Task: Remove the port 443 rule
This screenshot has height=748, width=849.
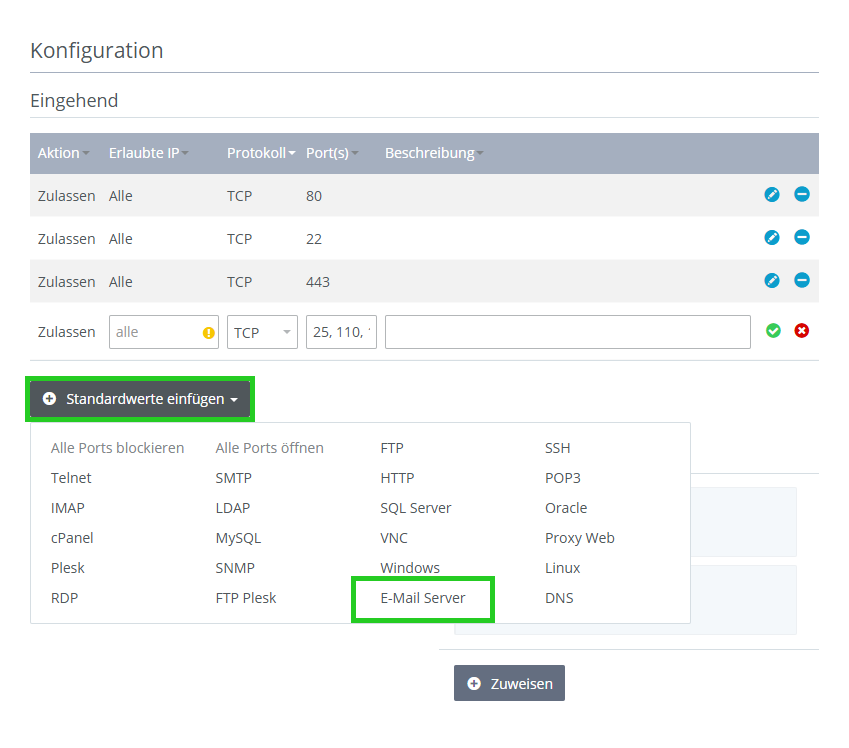Action: click(x=802, y=281)
